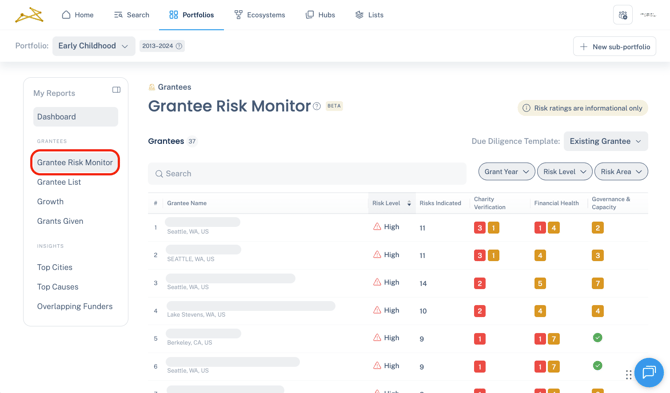Screen dimensions: 670x393
Task: Click the info icon in risk ratings notice
Action: click(526, 108)
